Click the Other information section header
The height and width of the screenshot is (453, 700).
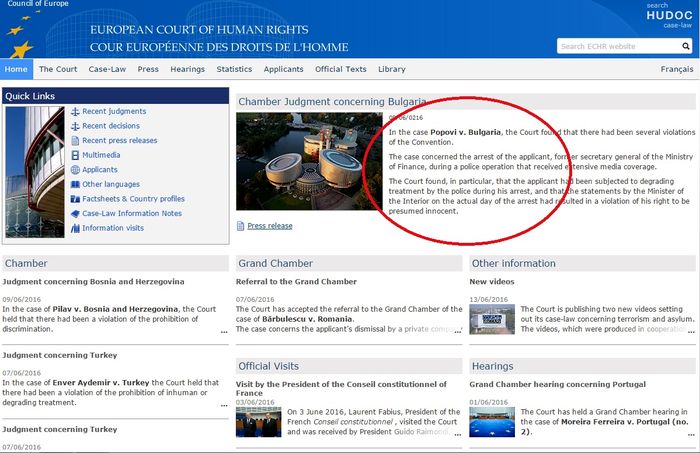coord(583,263)
